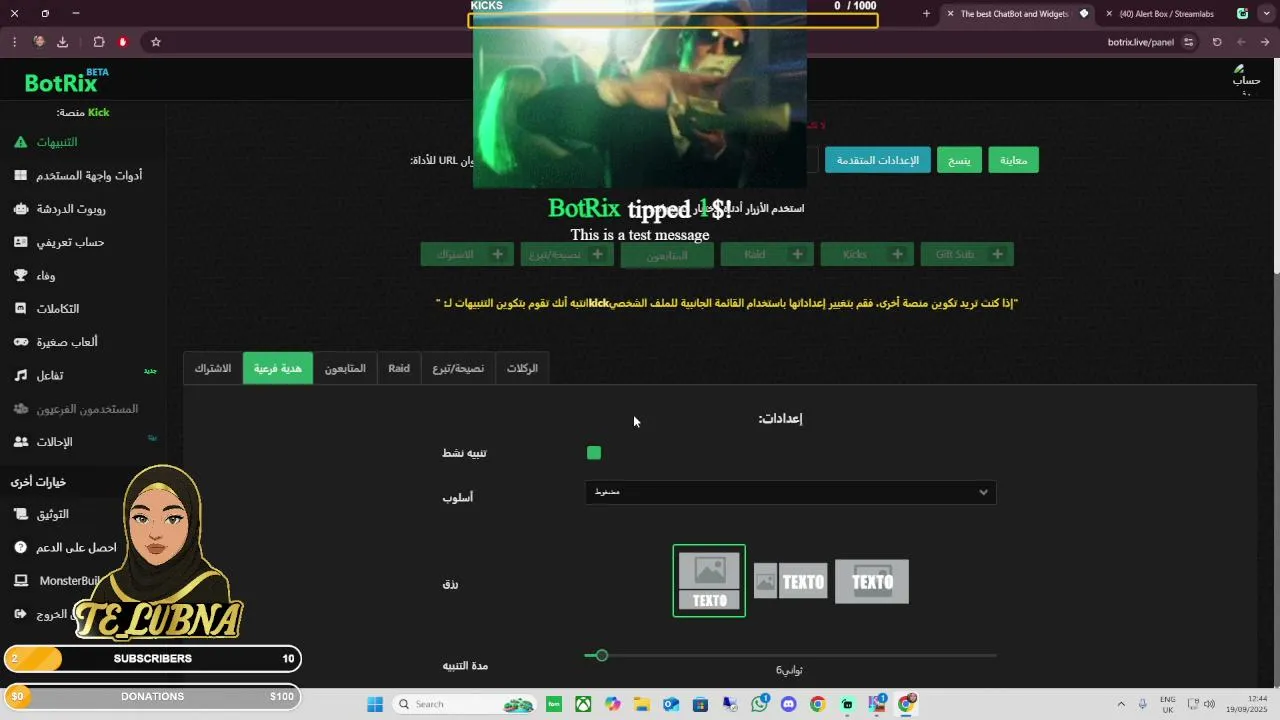The image size is (1280, 720).
Task: Trigger the Raid test alert button
Action: [767, 254]
